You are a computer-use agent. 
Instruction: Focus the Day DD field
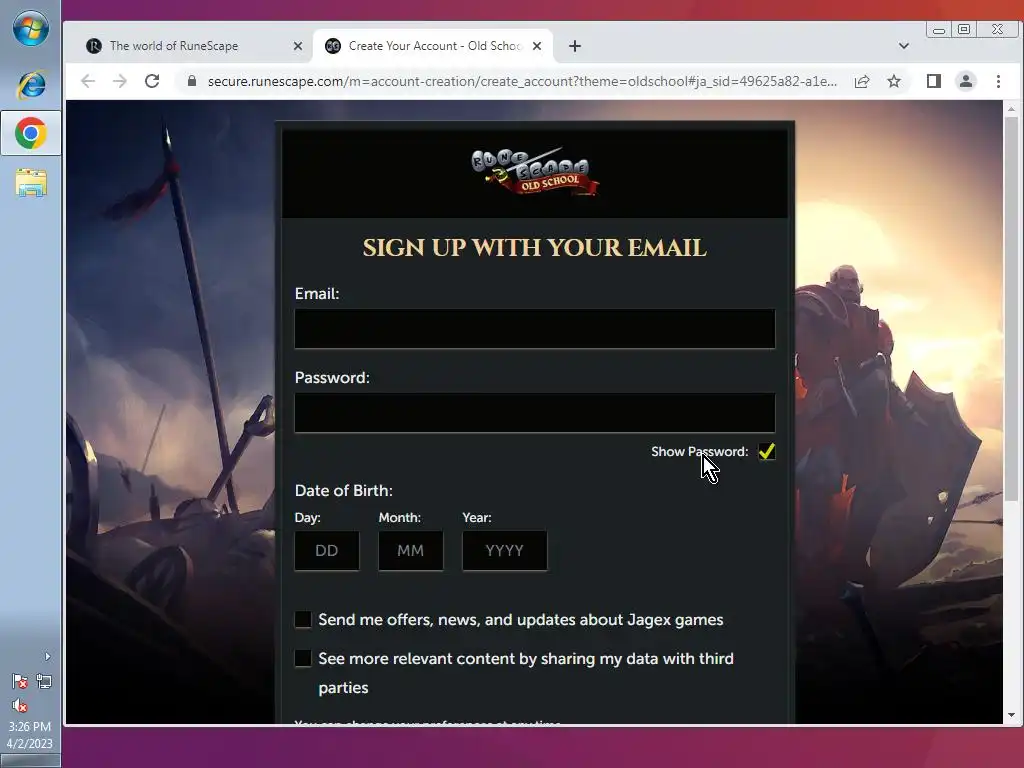[x=327, y=551]
